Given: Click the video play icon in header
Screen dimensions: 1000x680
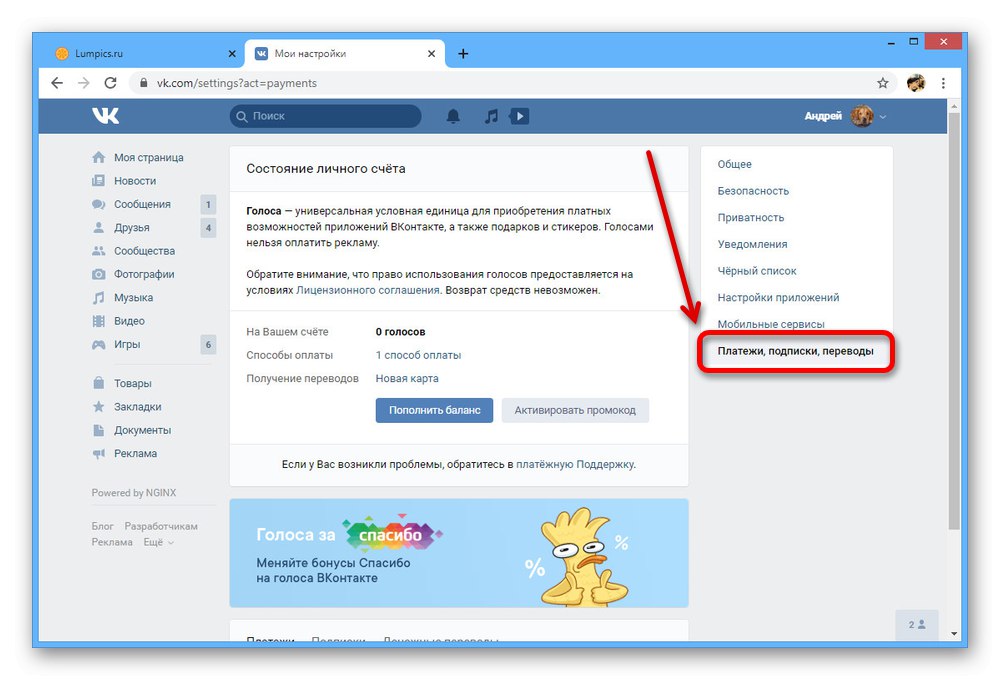Looking at the screenshot, I should coord(519,116).
